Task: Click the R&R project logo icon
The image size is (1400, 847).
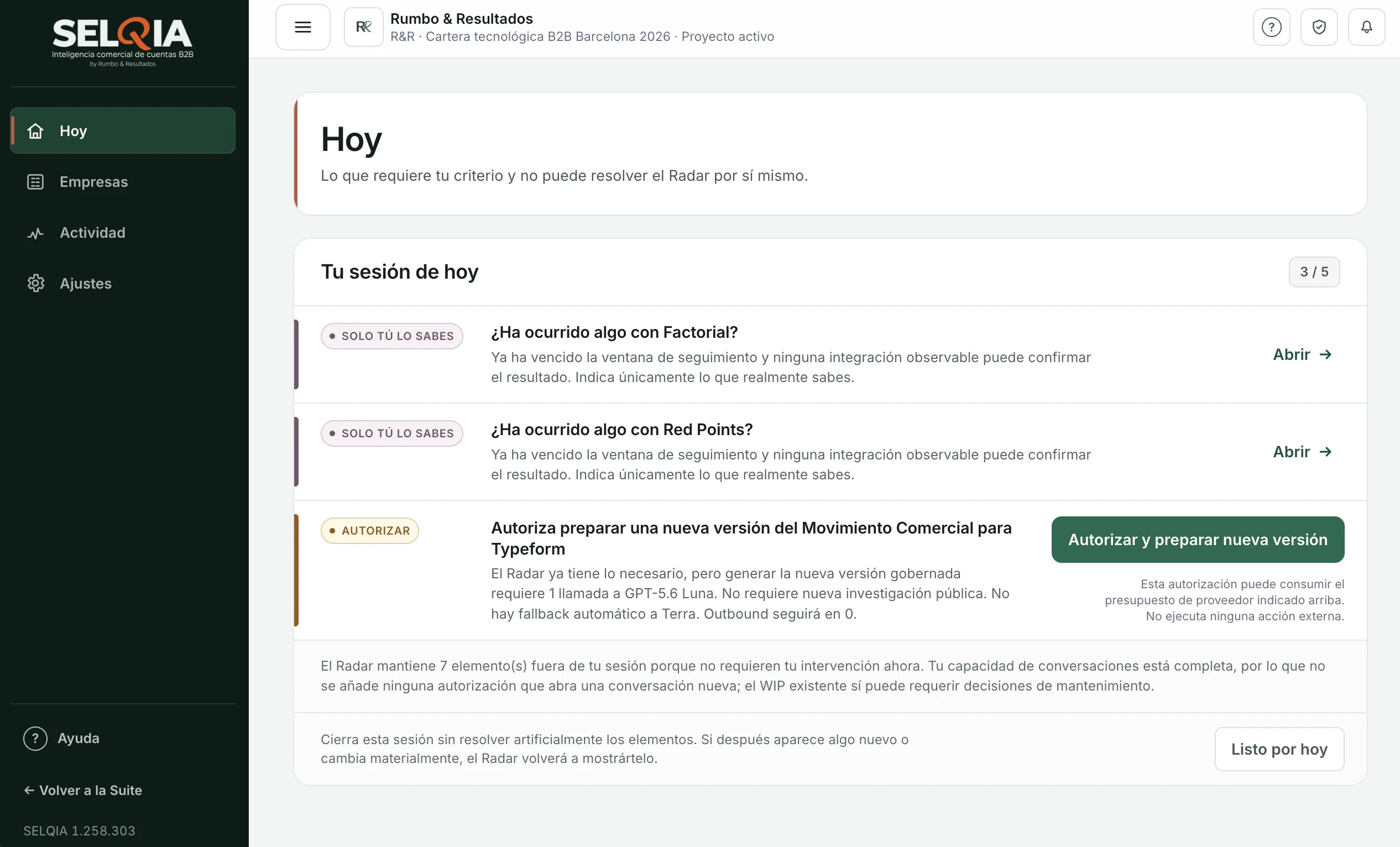Action: click(x=364, y=27)
